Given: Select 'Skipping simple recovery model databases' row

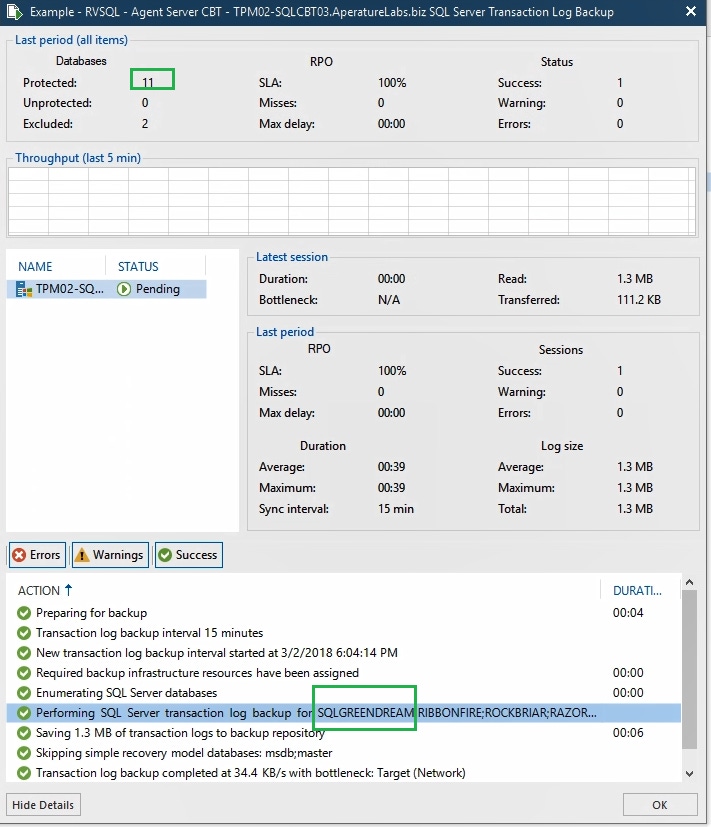Looking at the screenshot, I should coord(343,753).
